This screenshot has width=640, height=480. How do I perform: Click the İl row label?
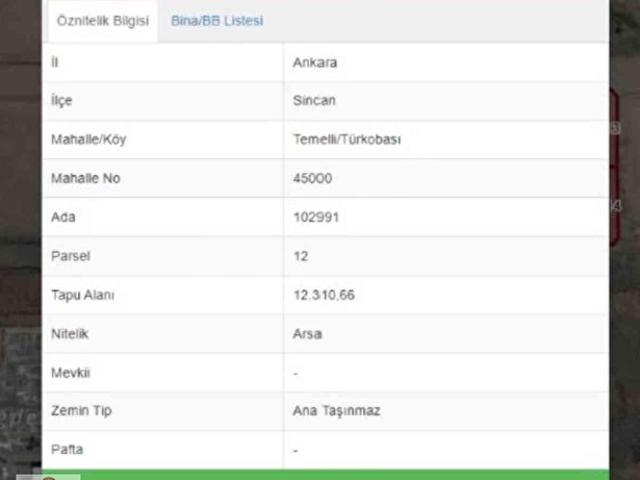coord(54,62)
